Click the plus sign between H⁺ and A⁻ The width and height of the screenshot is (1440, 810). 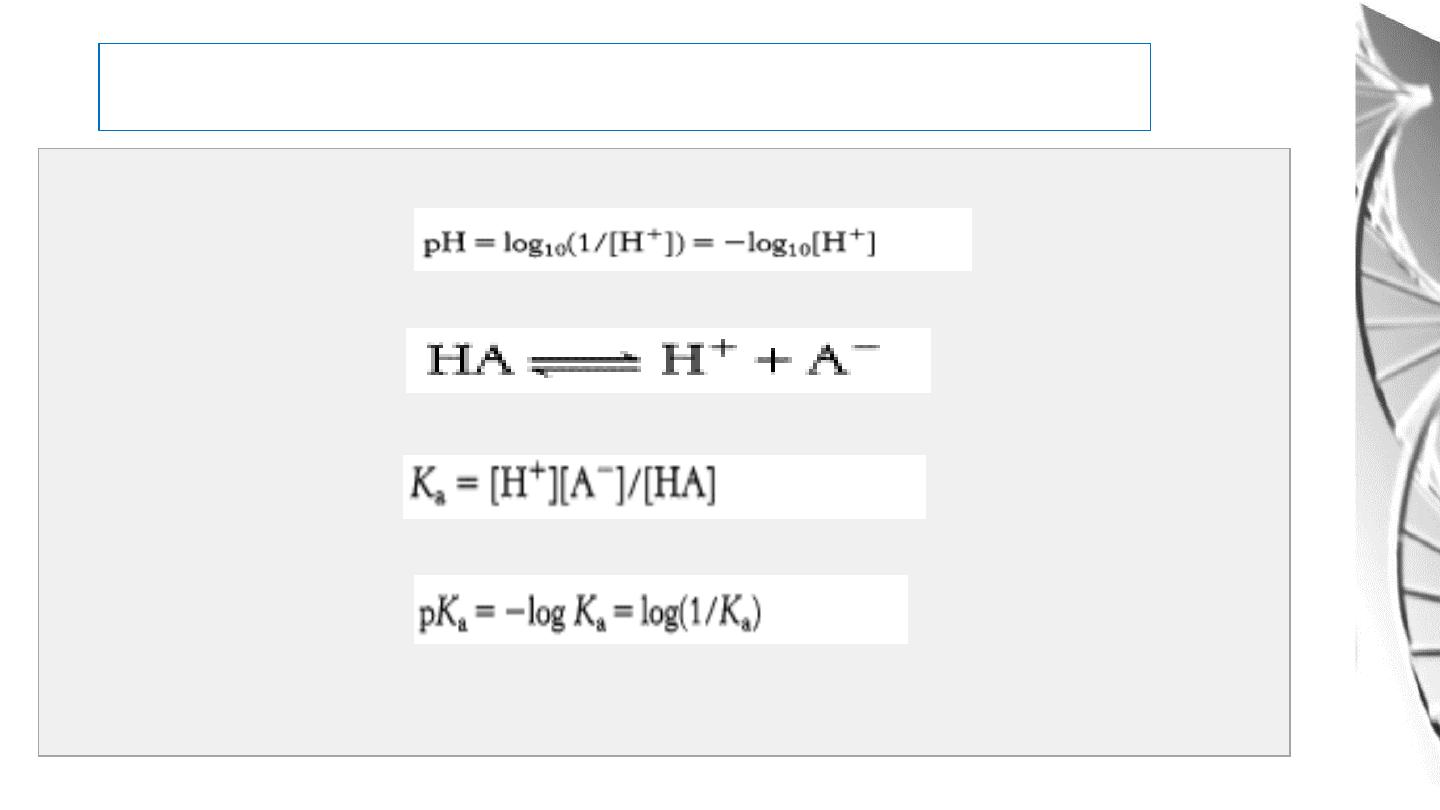[769, 362]
